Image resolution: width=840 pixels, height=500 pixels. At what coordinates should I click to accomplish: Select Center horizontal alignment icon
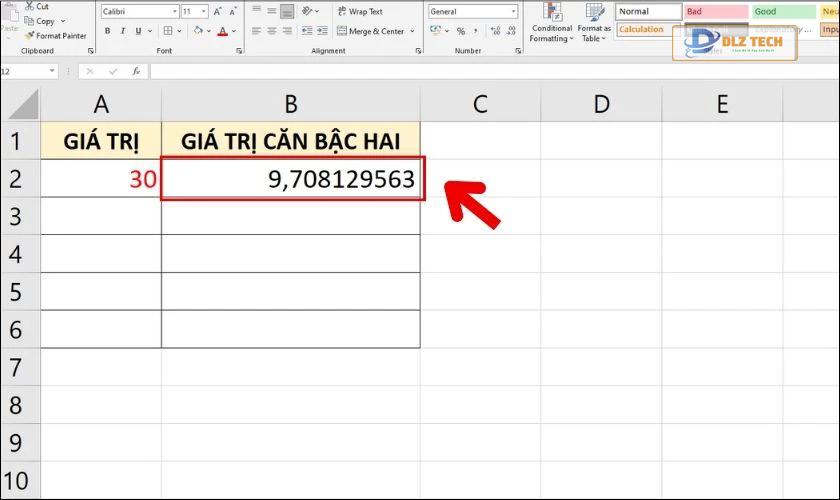[272, 31]
